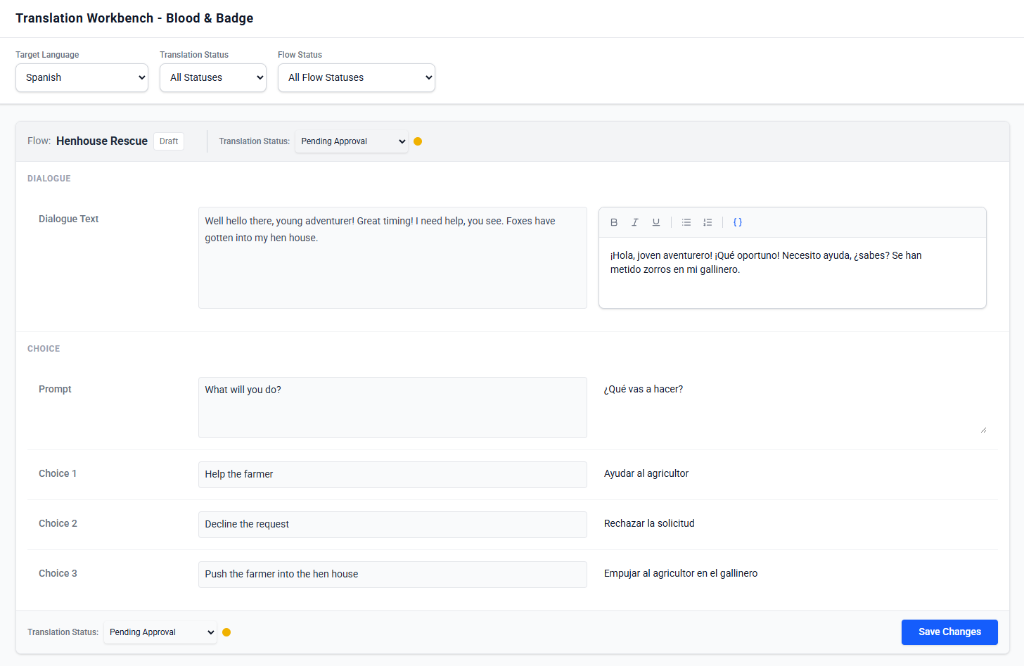1024x666 pixels.
Task: Click the curly braces variable icon
Action: [737, 222]
